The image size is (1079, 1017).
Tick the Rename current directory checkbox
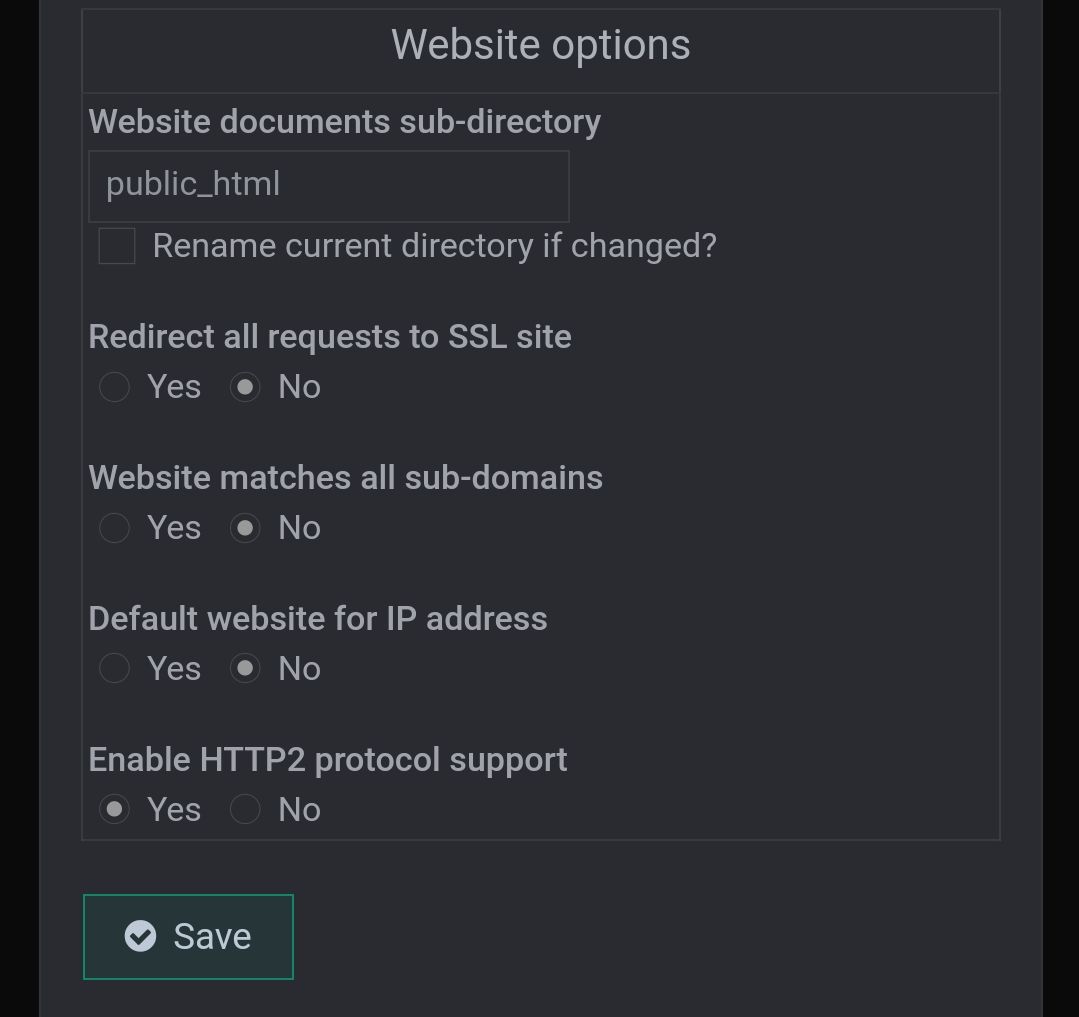(x=117, y=246)
